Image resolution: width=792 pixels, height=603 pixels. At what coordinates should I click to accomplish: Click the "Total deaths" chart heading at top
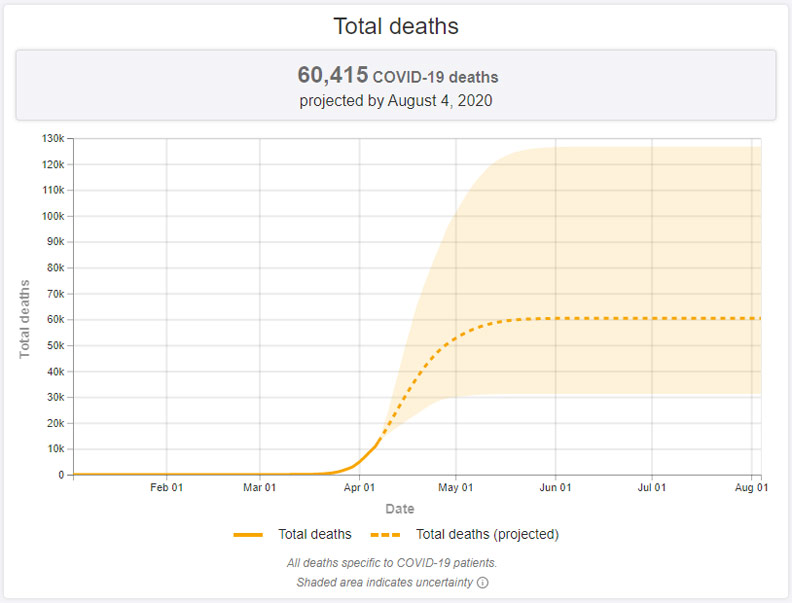396,26
